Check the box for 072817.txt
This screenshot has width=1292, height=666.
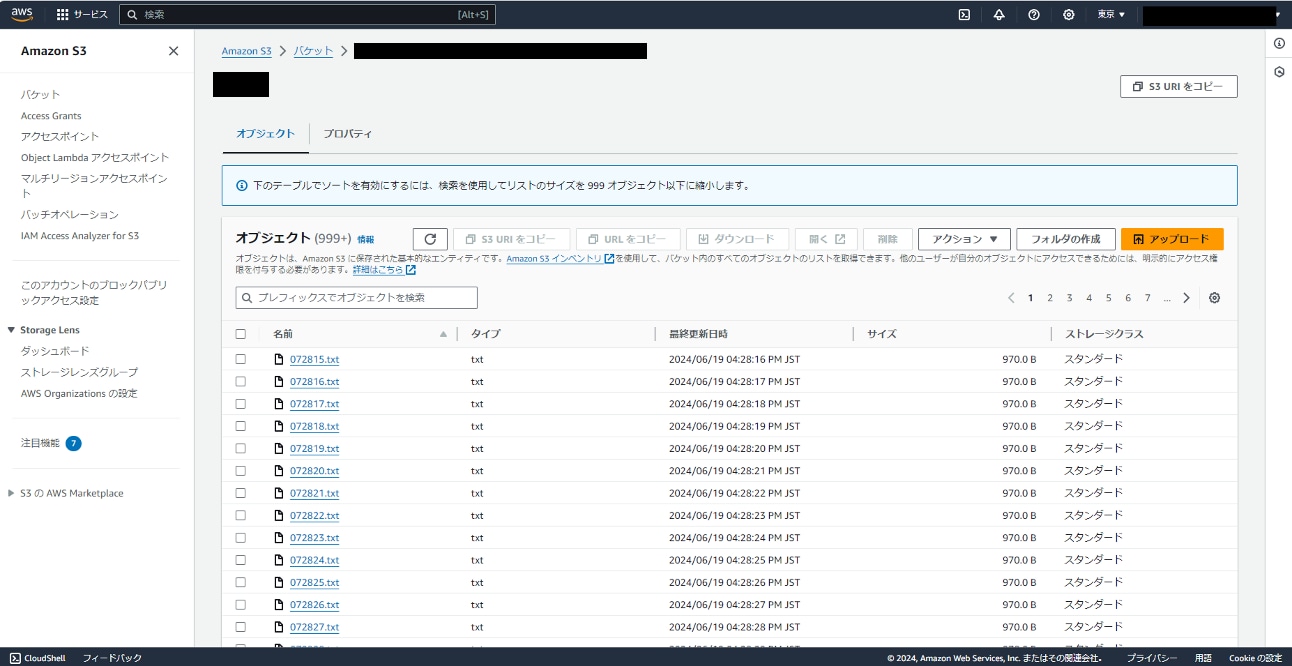pos(240,404)
